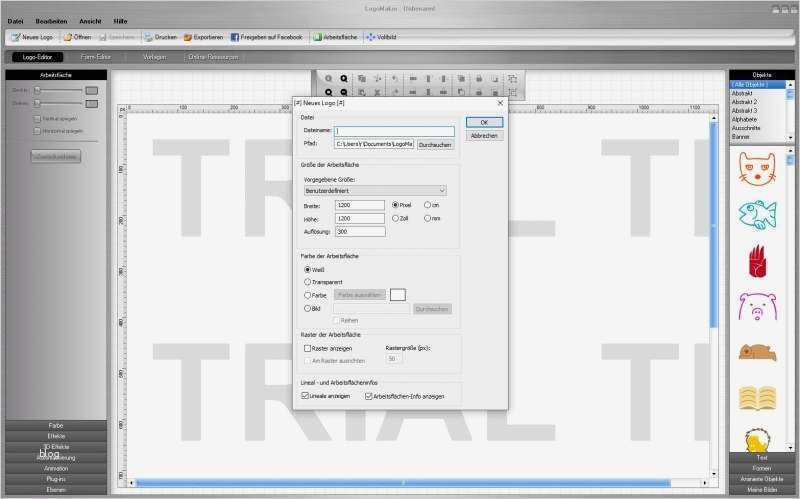
Task: Expand the Ebenen panel section
Action: click(x=56, y=490)
